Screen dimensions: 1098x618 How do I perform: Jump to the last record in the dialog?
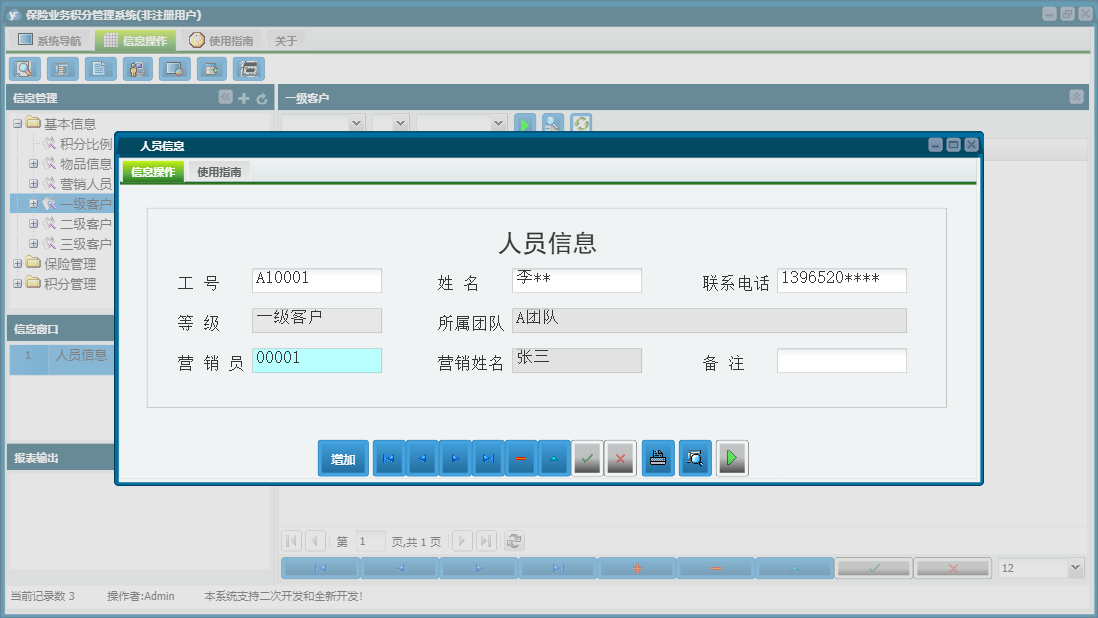click(x=488, y=458)
